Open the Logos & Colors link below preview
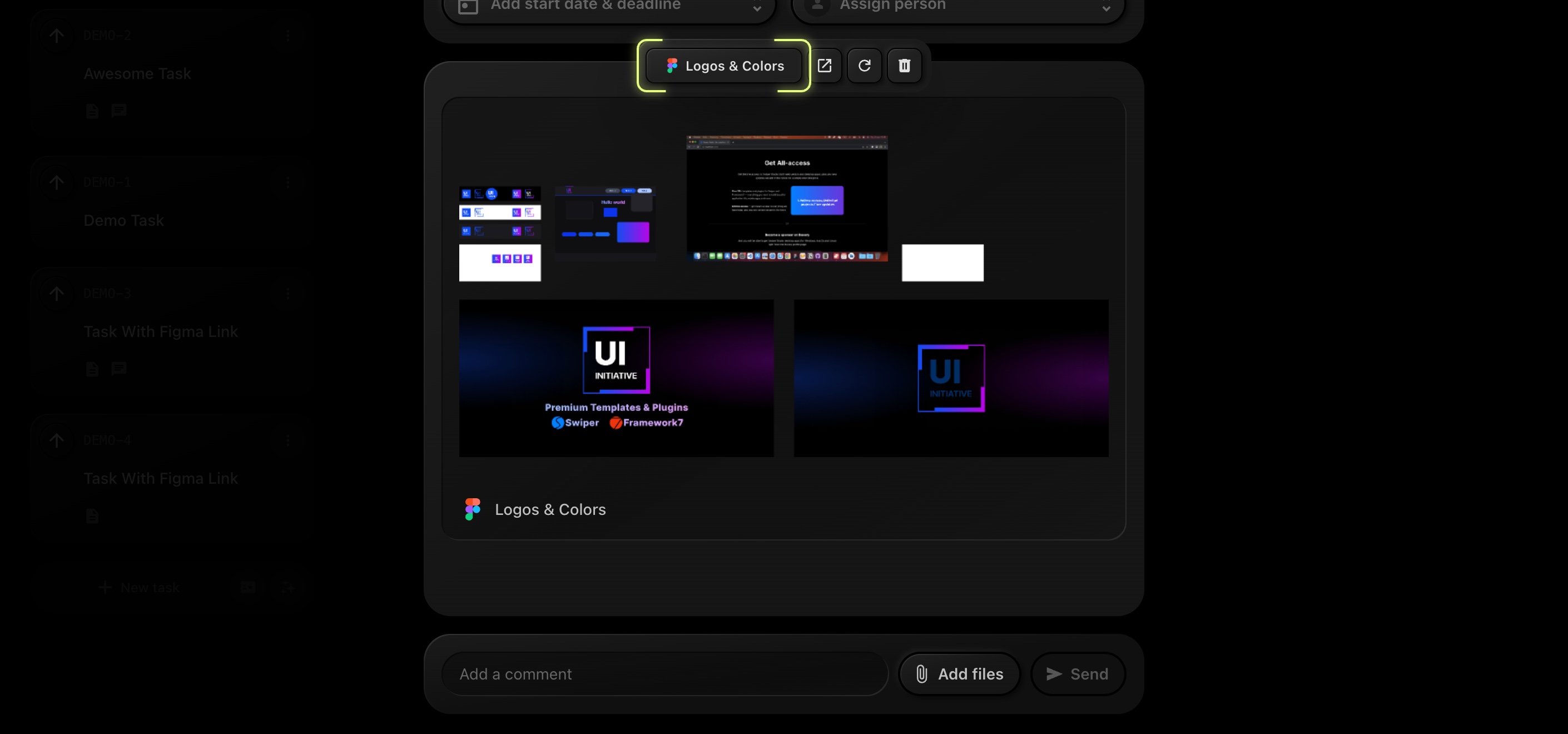The width and height of the screenshot is (1568, 734). click(550, 509)
